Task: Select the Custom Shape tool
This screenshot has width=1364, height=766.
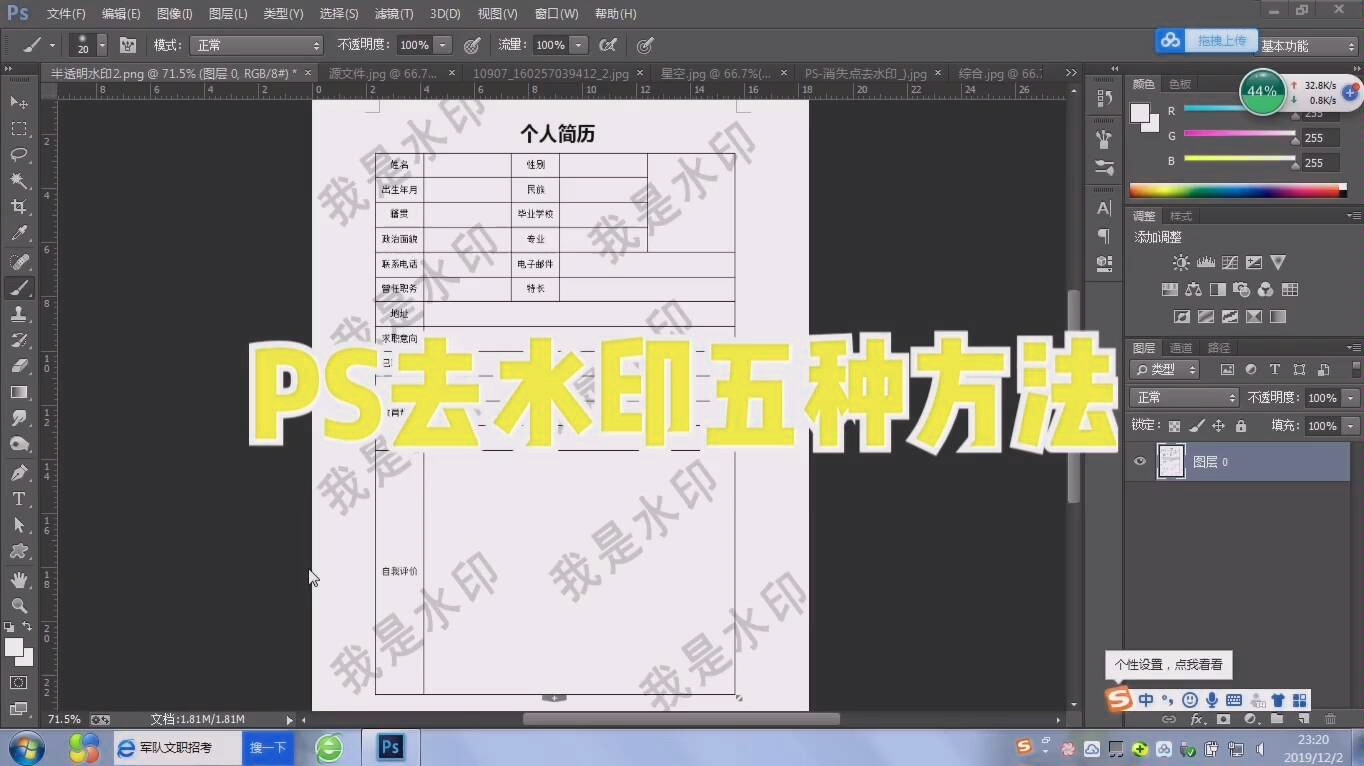Action: pos(19,550)
